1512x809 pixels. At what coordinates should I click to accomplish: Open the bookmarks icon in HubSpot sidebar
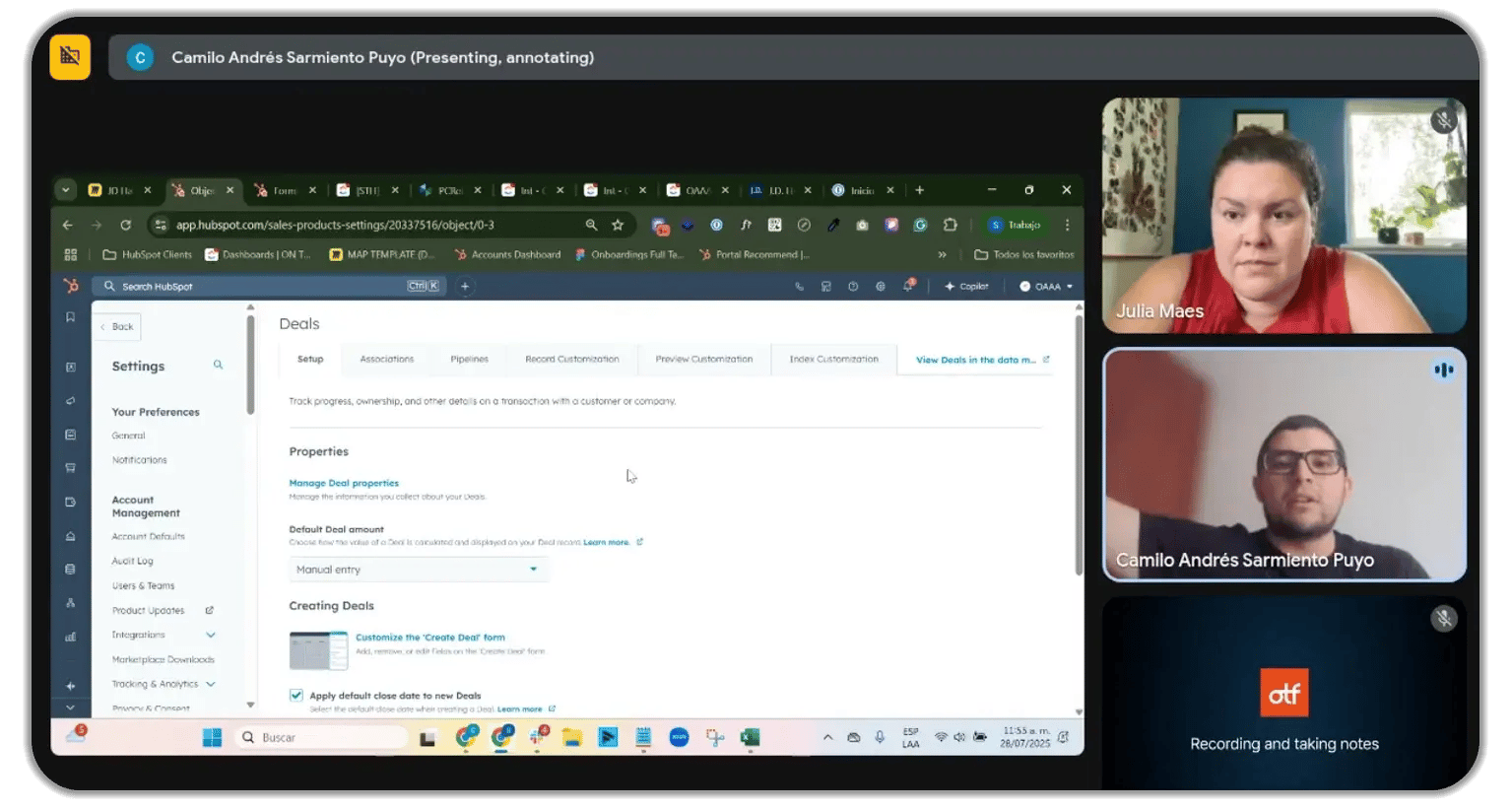tap(70, 315)
